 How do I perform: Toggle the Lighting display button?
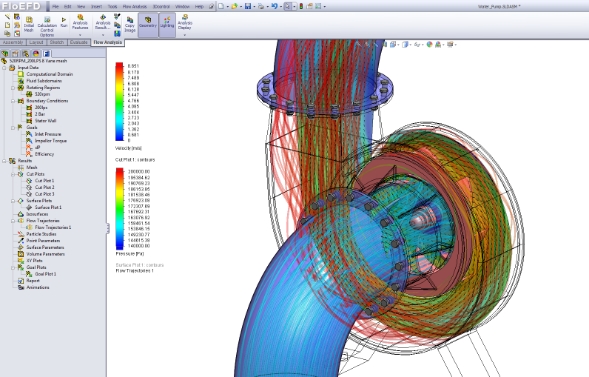tap(167, 25)
